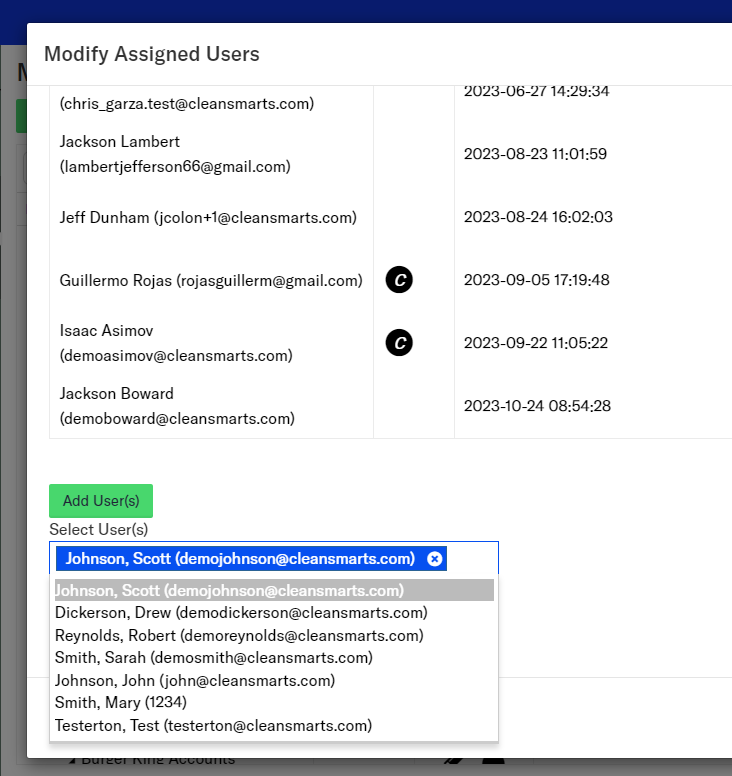Pick Reynolds, Robert from the dropdown options
Image resolution: width=732 pixels, height=776 pixels.
pyautogui.click(x=239, y=636)
